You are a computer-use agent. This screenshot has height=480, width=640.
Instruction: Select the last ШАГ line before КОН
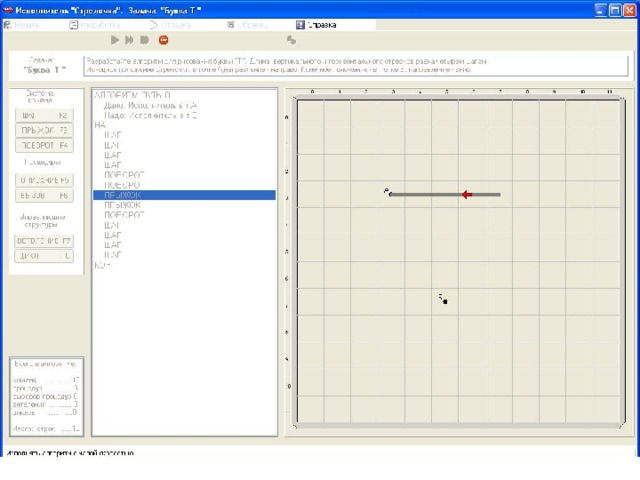click(113, 255)
